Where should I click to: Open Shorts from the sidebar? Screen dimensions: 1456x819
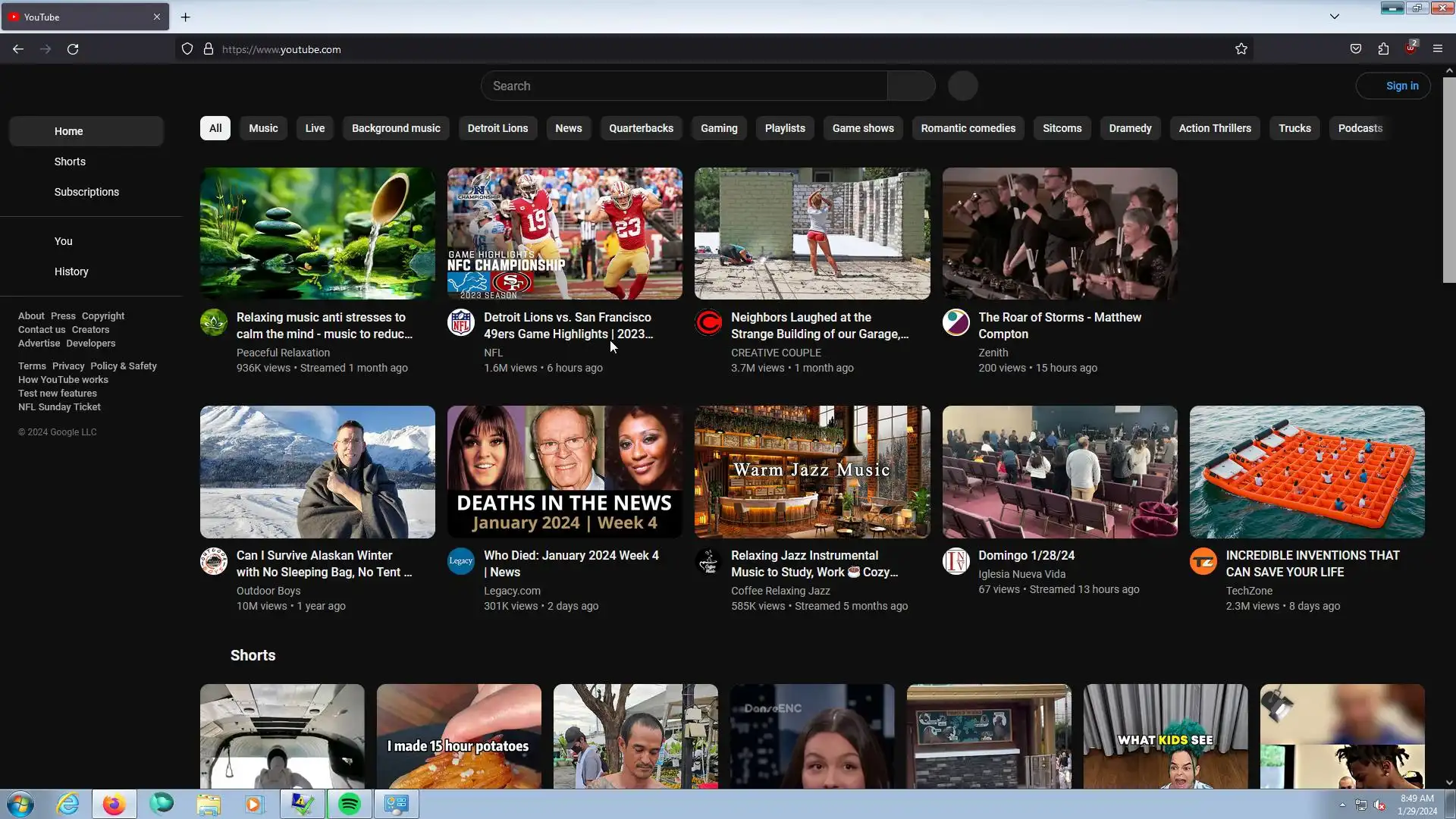pos(70,162)
